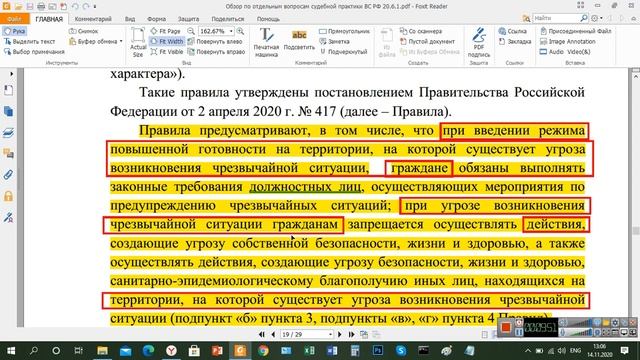The height and width of the screenshot is (360, 640).
Task: Go to the last page
Action: click(x=351, y=334)
